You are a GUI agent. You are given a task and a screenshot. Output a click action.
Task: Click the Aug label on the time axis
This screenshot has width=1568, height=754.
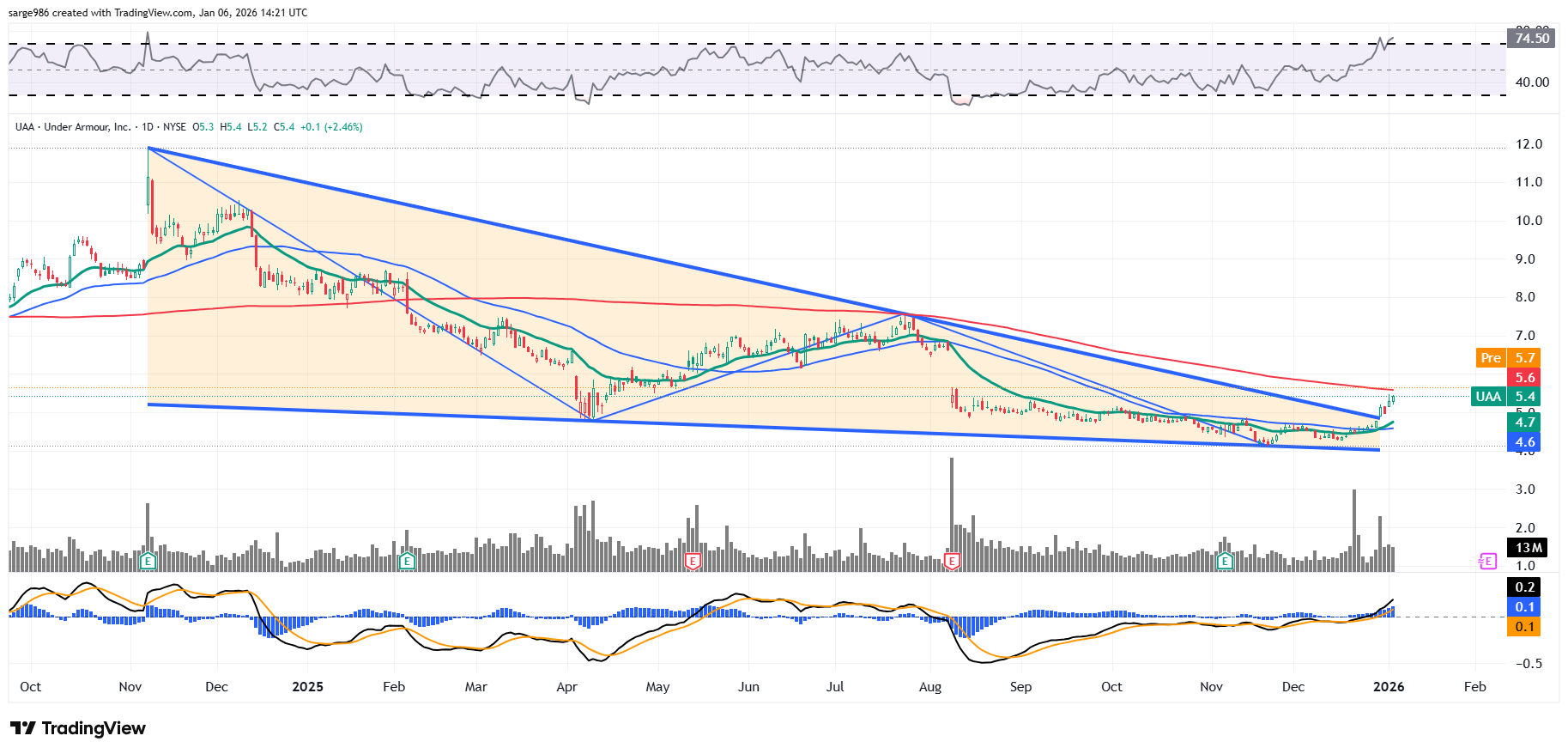[x=929, y=687]
